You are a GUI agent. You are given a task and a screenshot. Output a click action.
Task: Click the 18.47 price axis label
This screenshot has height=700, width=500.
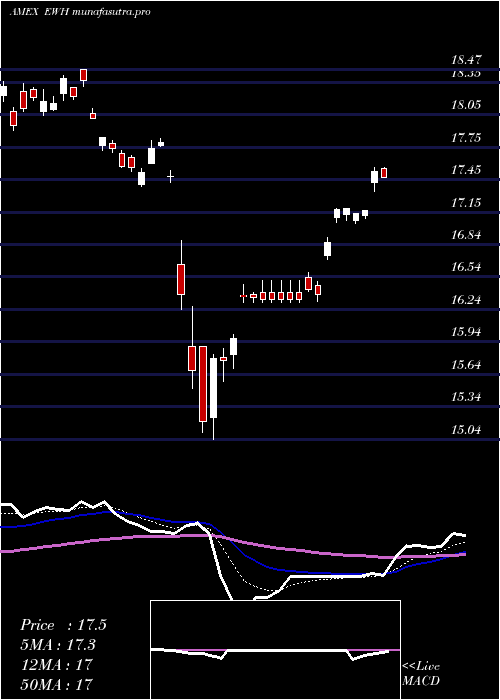pyautogui.click(x=466, y=59)
